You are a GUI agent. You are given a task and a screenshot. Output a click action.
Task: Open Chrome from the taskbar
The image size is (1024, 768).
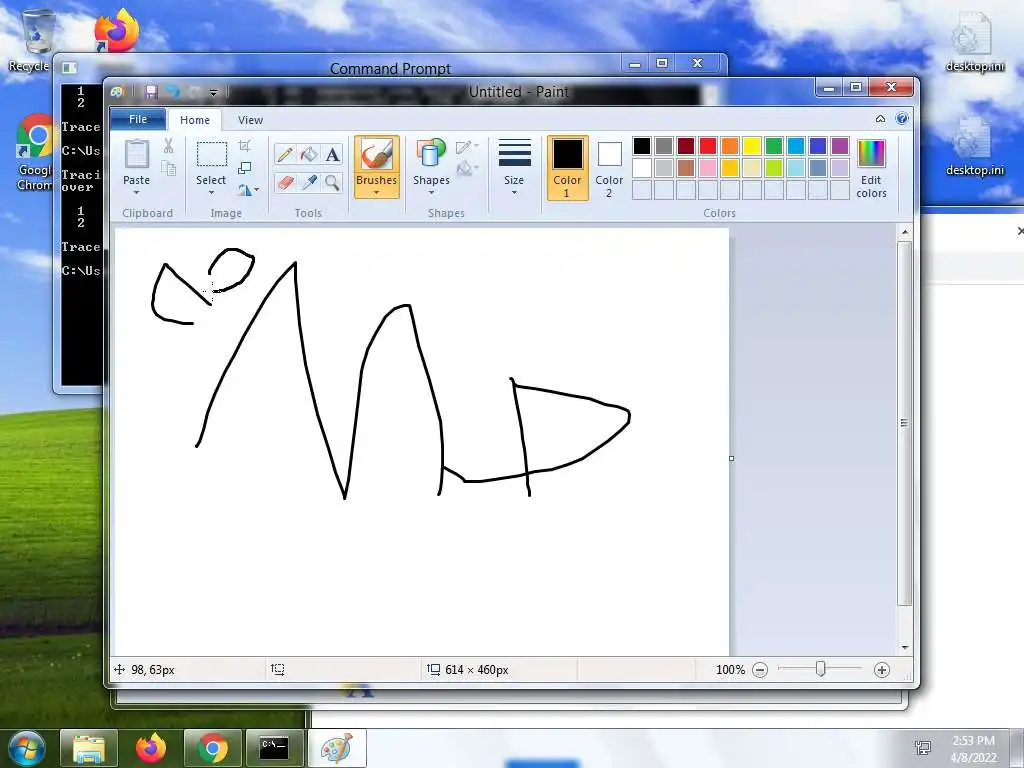(x=212, y=748)
